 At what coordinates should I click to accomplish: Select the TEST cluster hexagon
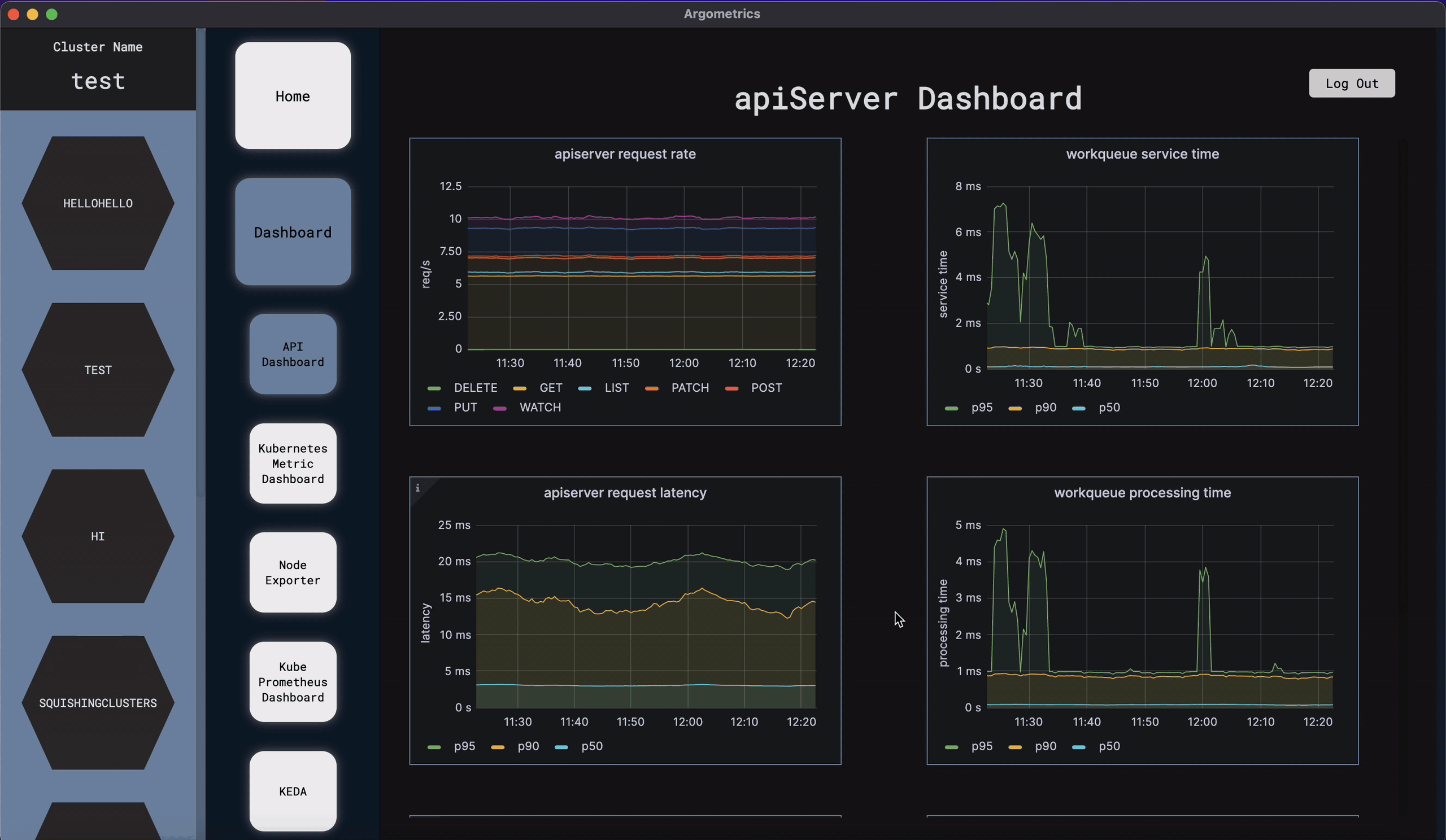(98, 370)
